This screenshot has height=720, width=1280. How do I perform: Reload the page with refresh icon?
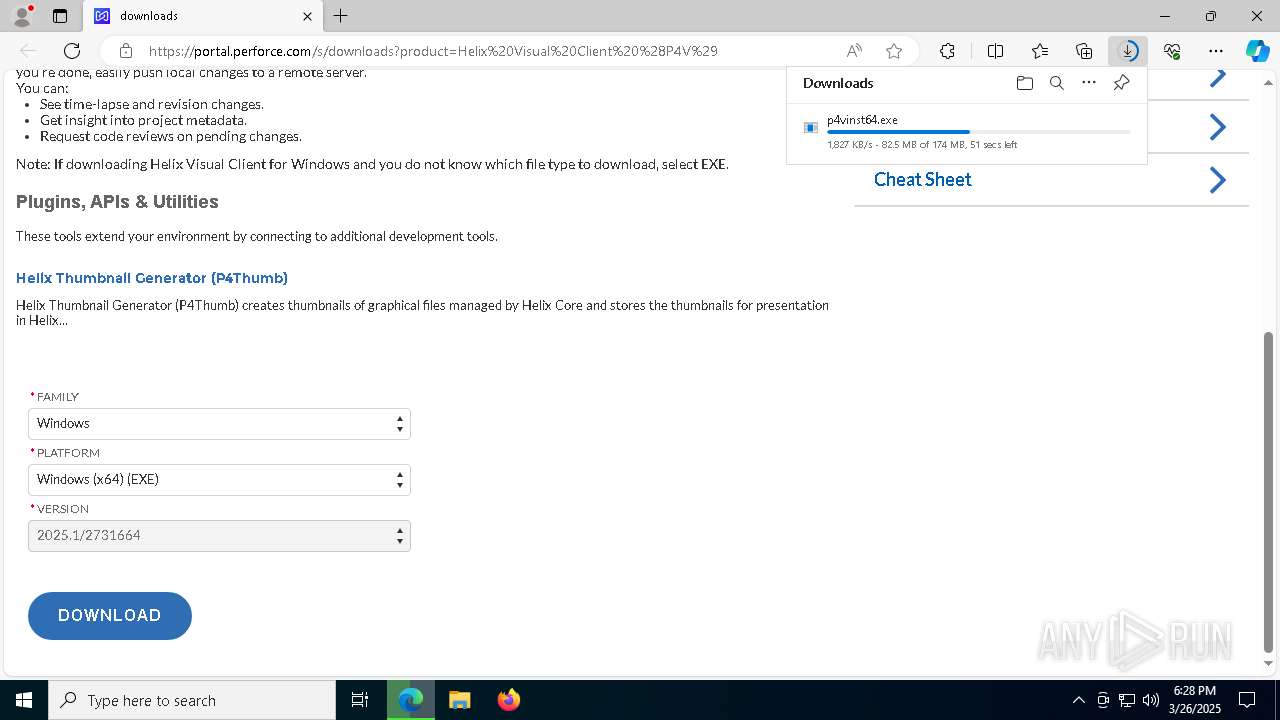tap(72, 51)
